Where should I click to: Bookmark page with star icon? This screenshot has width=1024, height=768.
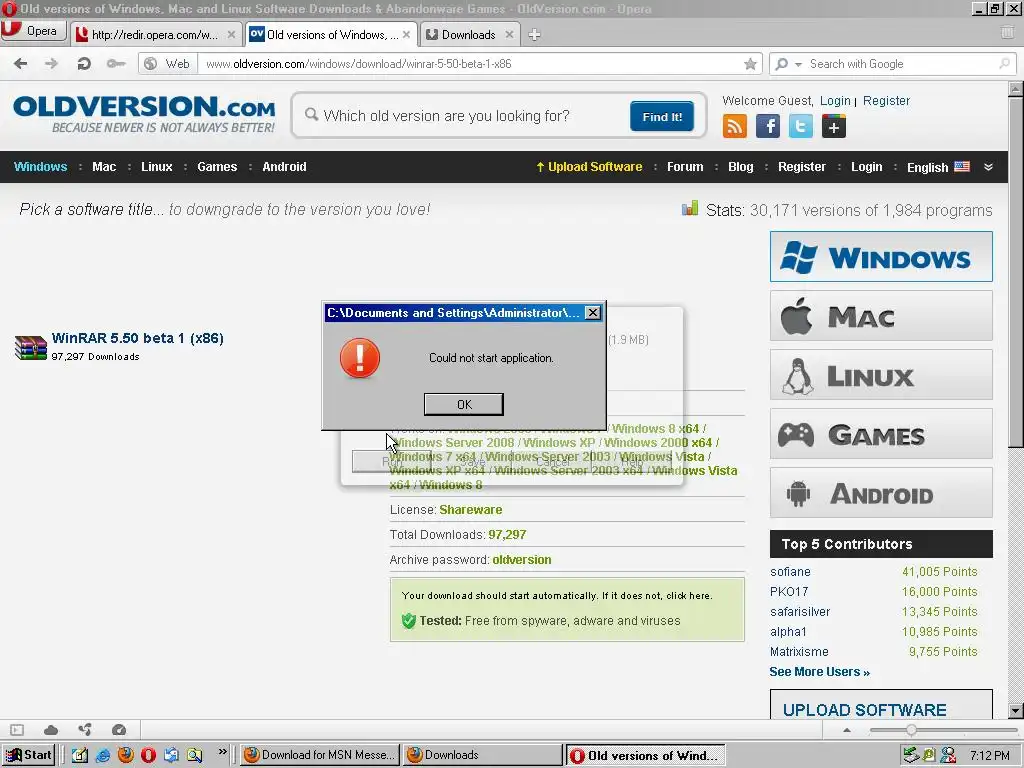(750, 63)
